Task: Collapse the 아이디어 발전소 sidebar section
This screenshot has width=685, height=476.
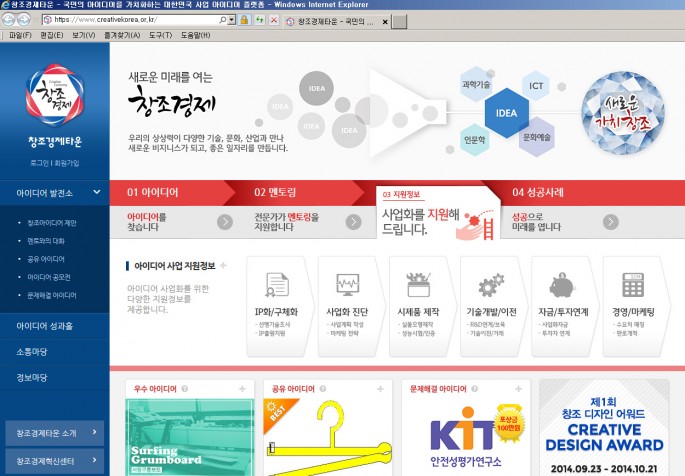Action: (97, 193)
